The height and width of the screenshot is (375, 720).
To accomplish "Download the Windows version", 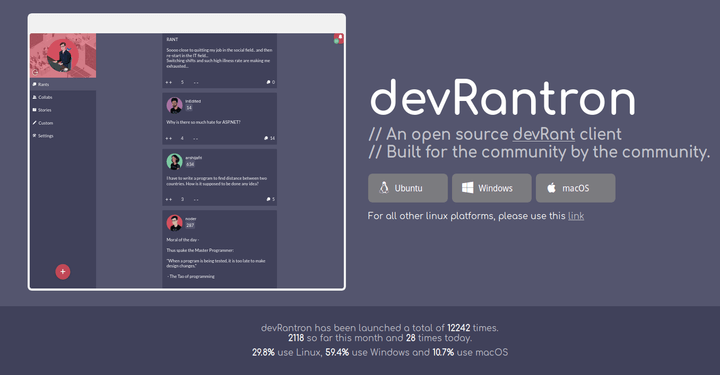I will pyautogui.click(x=492, y=188).
